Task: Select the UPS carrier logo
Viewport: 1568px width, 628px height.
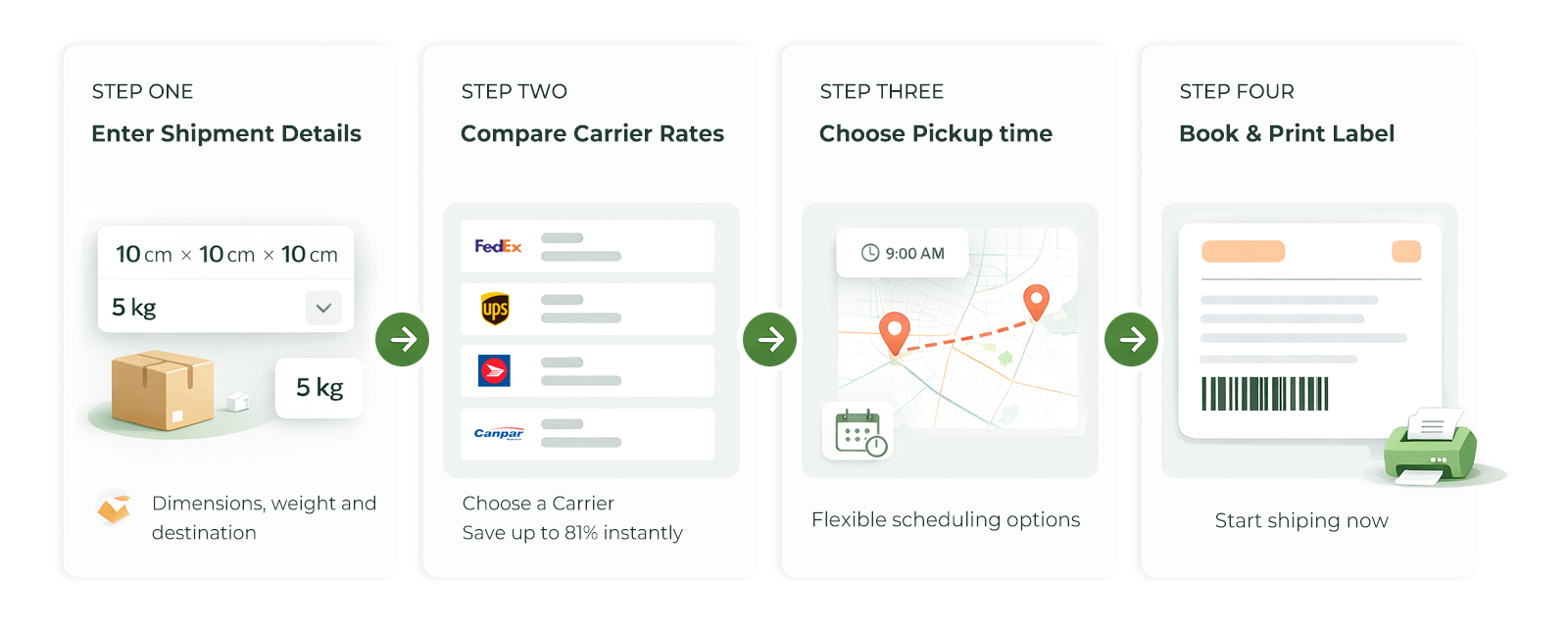Action: [x=495, y=309]
